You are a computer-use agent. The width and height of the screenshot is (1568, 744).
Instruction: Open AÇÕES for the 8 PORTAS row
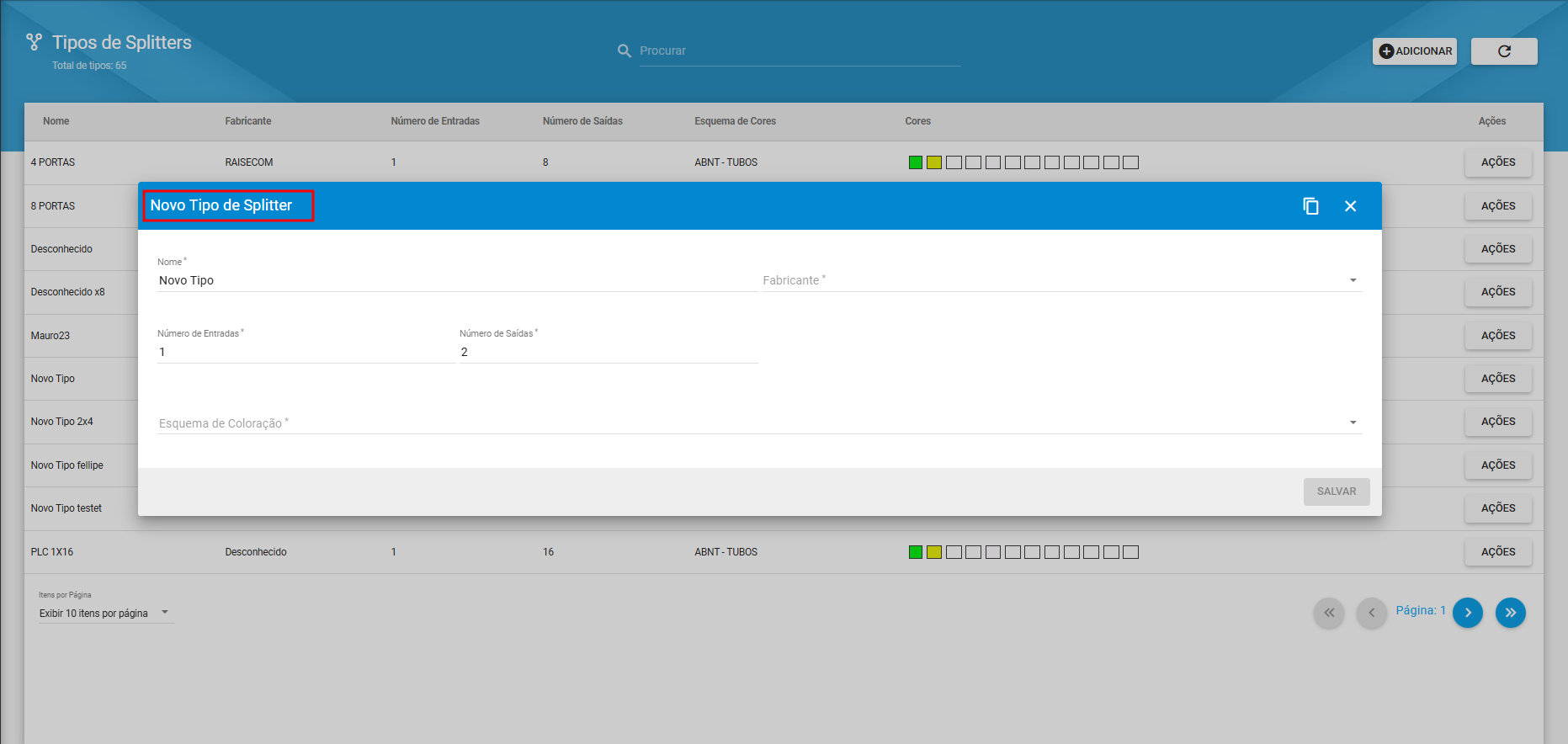click(x=1498, y=206)
